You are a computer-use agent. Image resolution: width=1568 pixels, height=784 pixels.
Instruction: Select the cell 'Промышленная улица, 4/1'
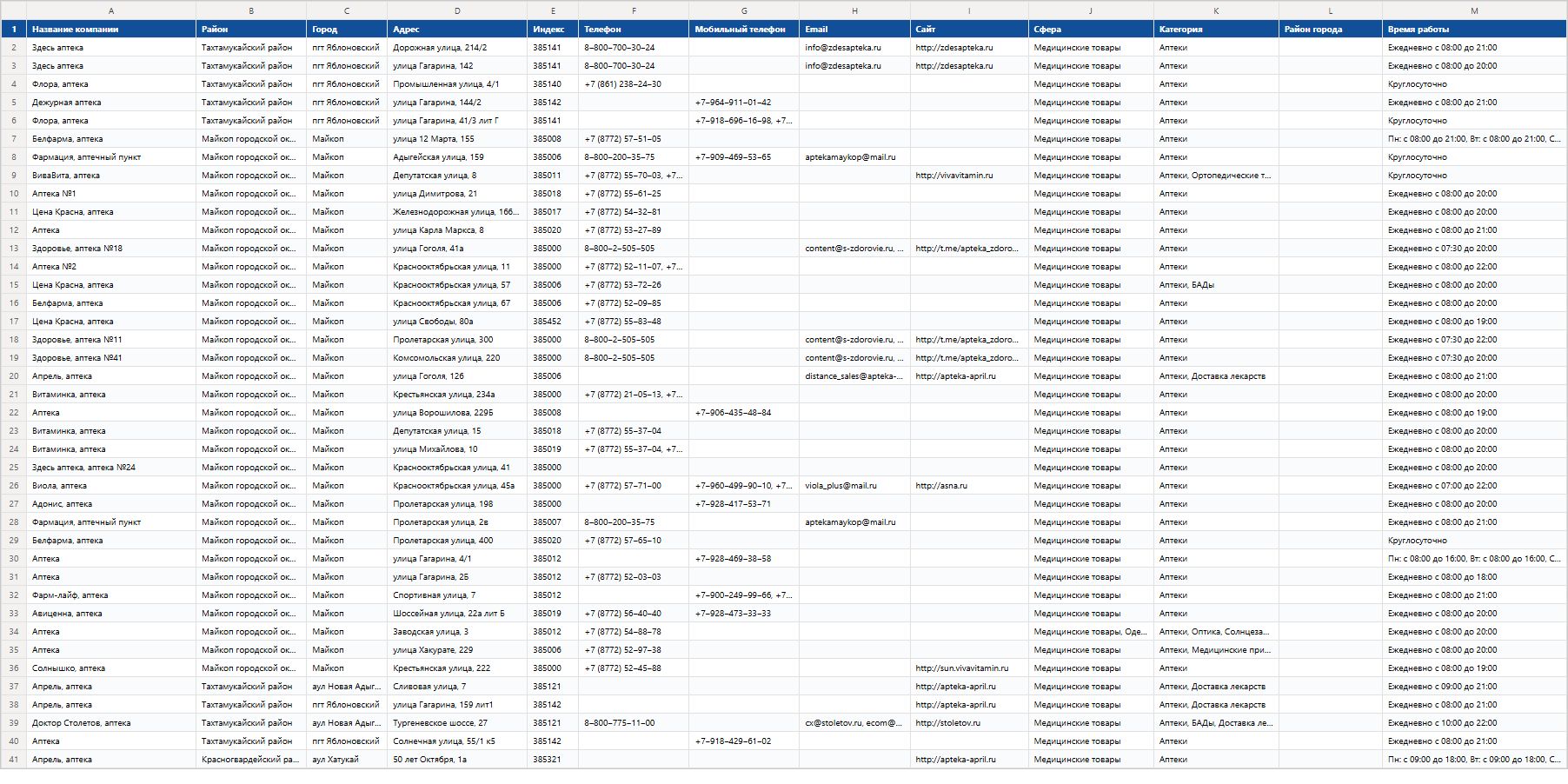click(457, 83)
